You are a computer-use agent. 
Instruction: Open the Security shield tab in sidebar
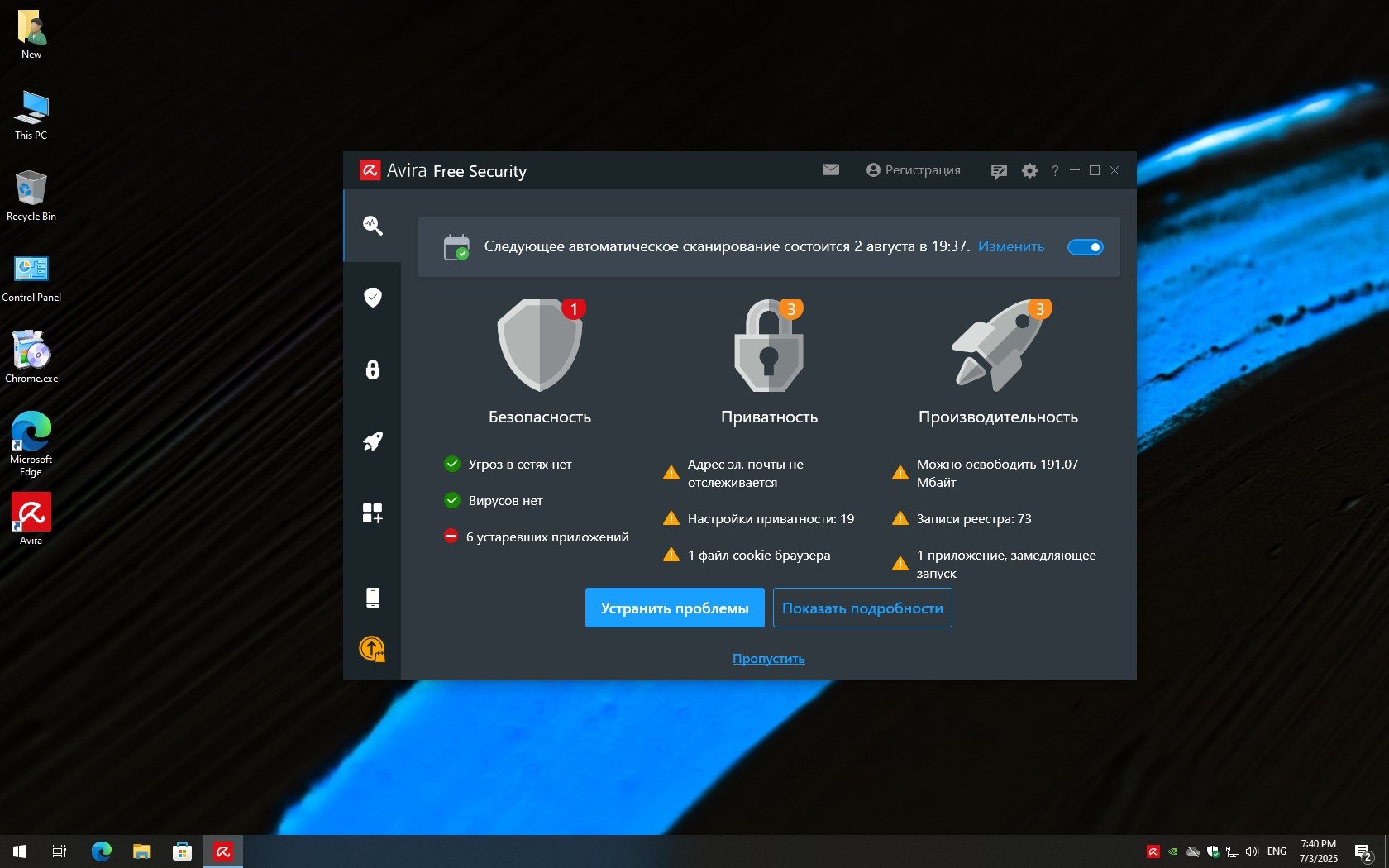click(373, 297)
